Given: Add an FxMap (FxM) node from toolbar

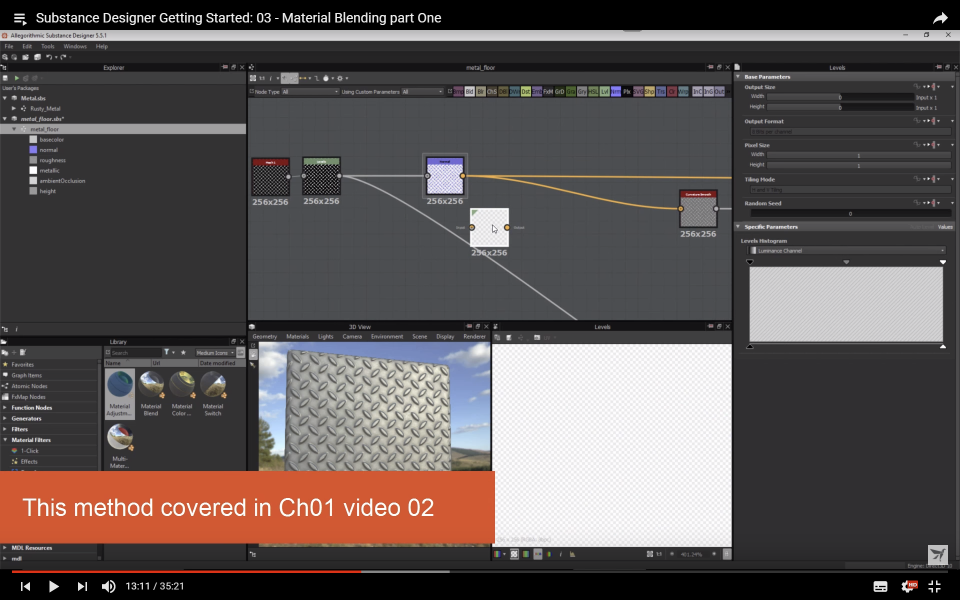Looking at the screenshot, I should coord(548,92).
